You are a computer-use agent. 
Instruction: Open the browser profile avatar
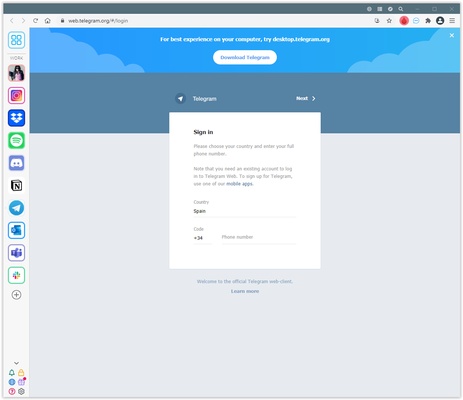click(440, 21)
